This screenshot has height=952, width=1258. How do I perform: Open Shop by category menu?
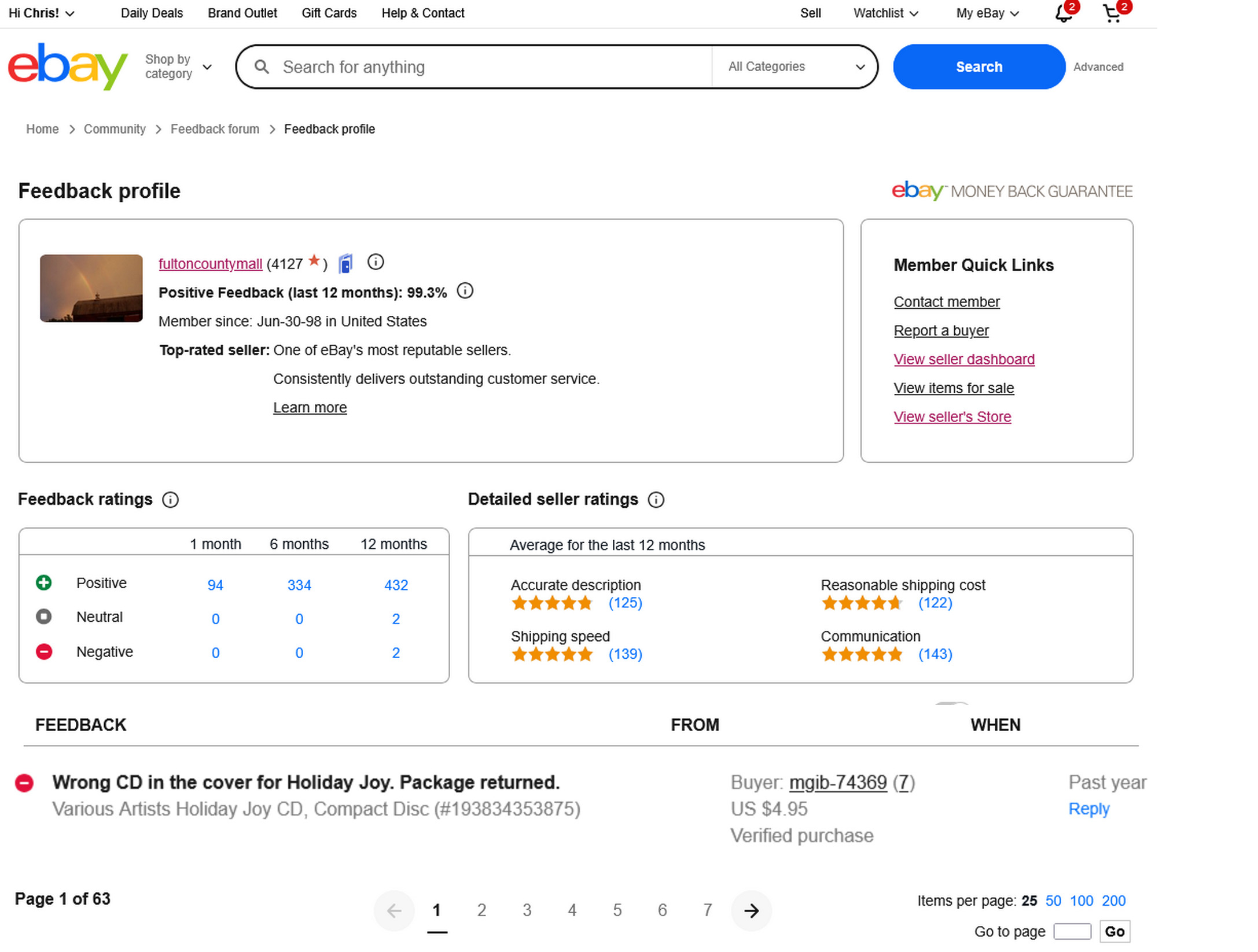click(178, 67)
